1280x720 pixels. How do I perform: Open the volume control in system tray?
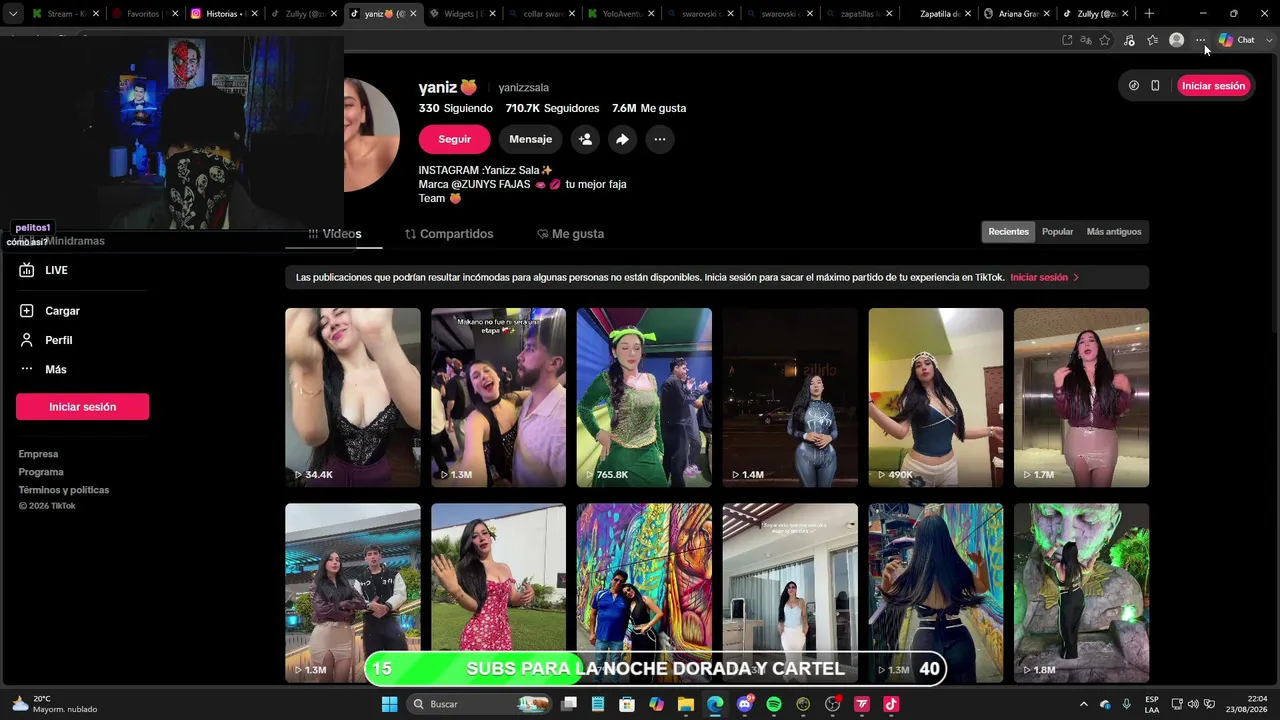point(1193,704)
